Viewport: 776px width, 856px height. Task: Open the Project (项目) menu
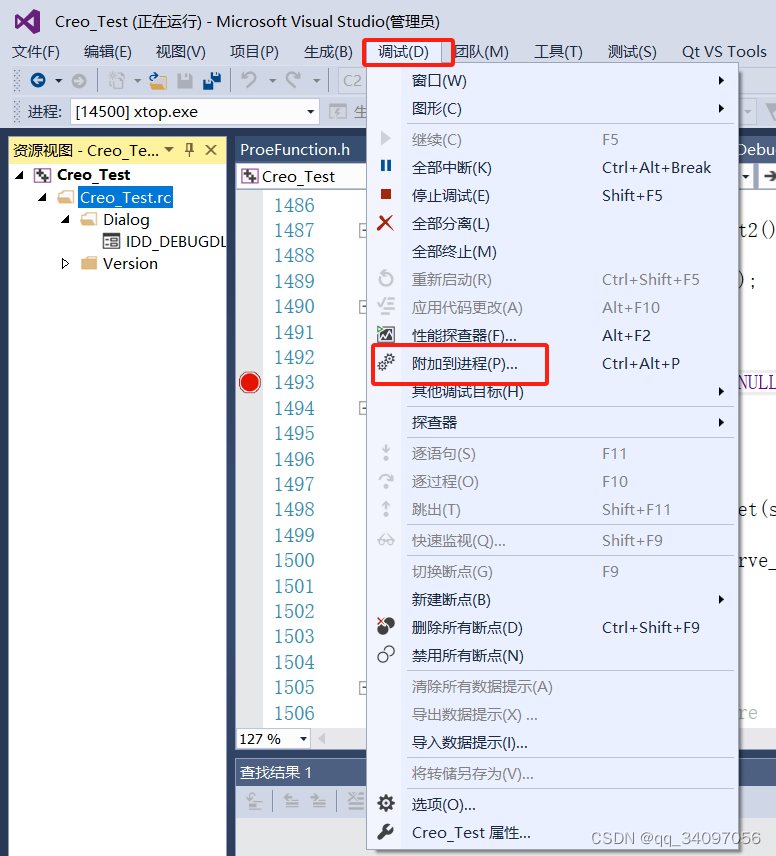coord(254,52)
